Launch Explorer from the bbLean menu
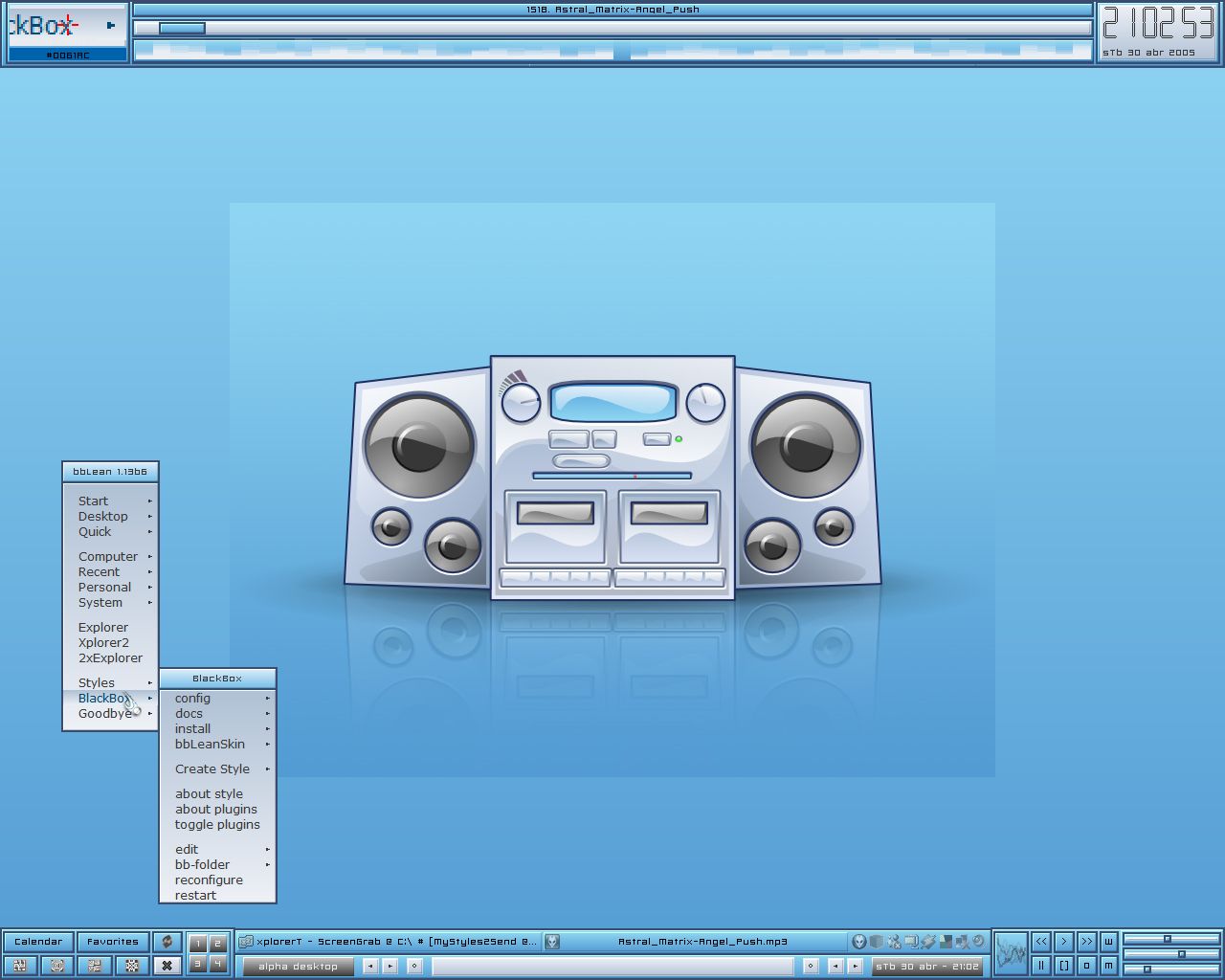Screen dimensions: 1225x980 pyautogui.click(x=110, y=627)
